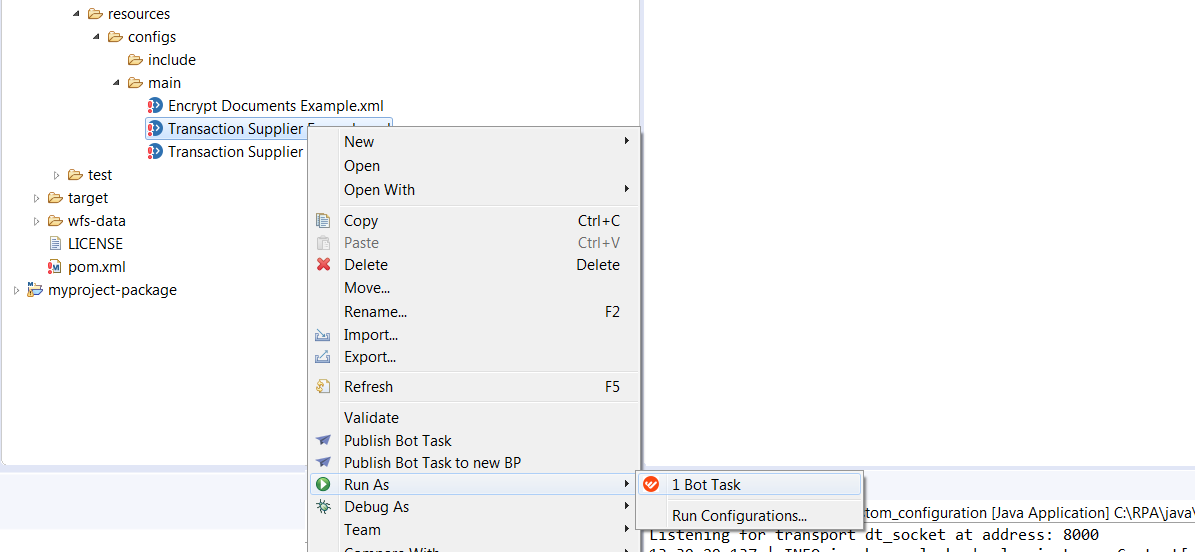1195x552 pixels.
Task: Click the Export icon in context menu
Action: click(322, 356)
